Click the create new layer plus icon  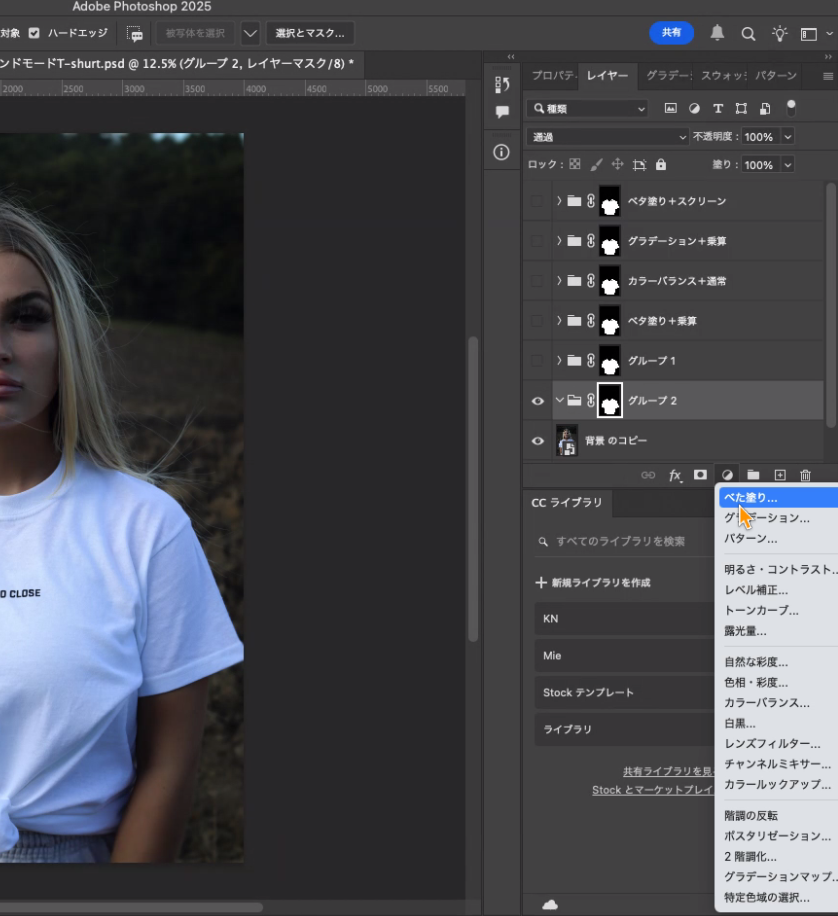click(x=780, y=475)
